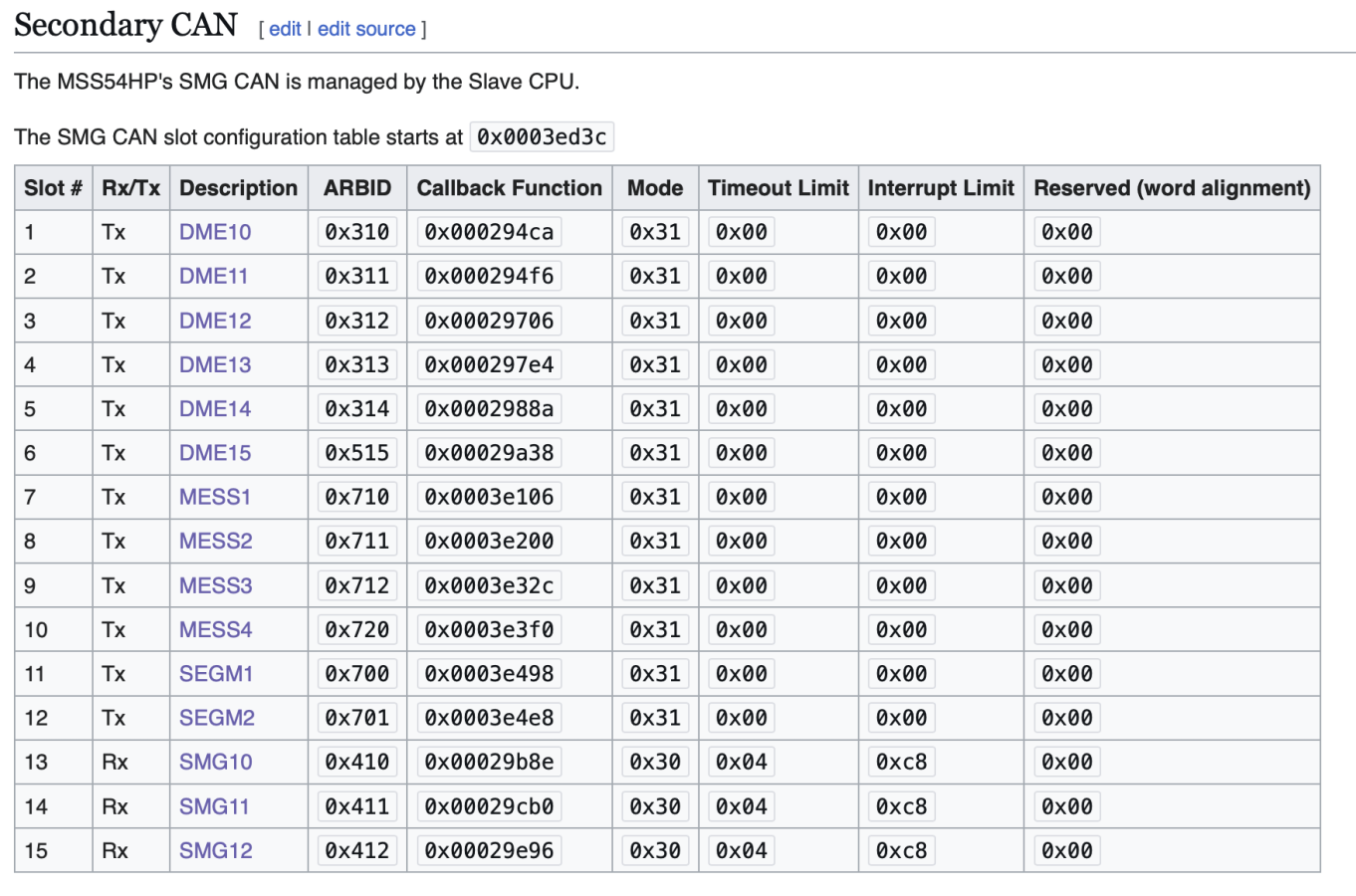Open the DME13 description link
Screen dimensions: 1356x896
(x=214, y=364)
